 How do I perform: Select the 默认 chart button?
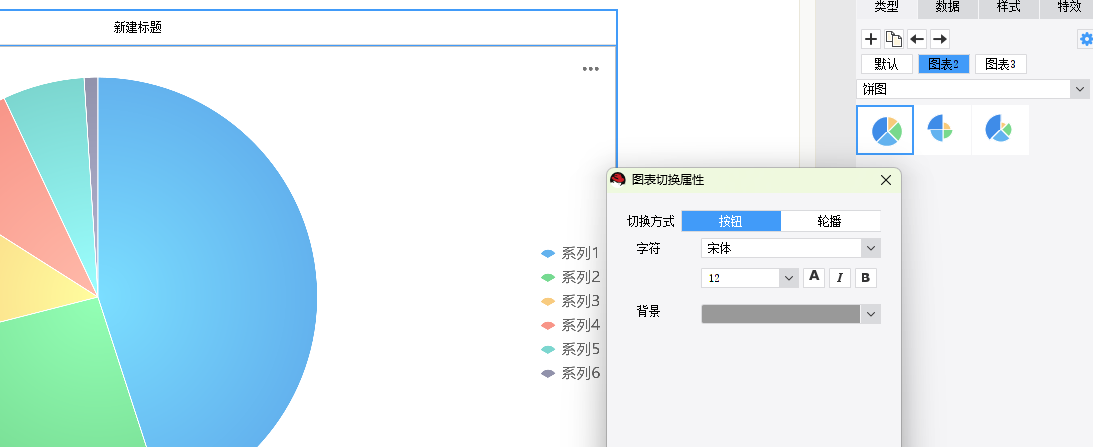(887, 64)
